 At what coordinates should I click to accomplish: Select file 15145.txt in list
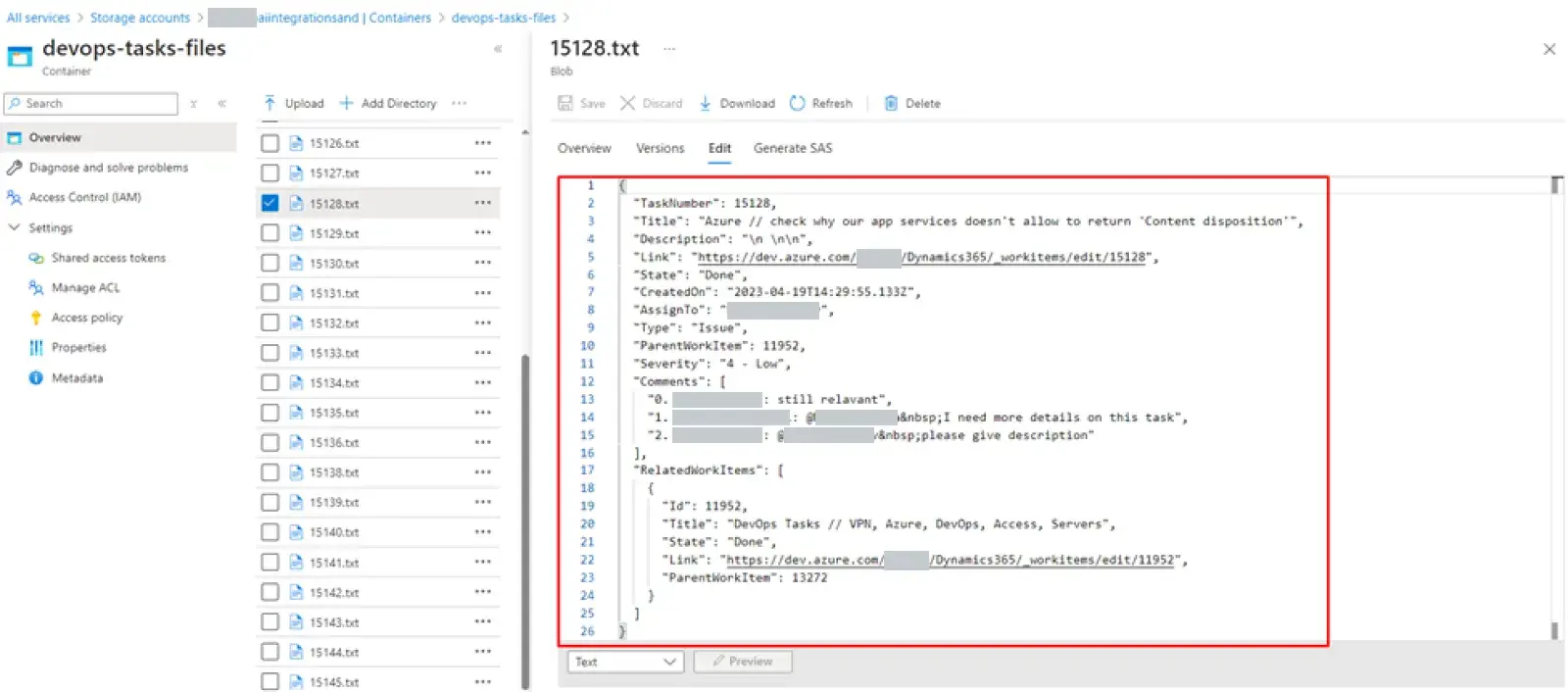pos(334,681)
